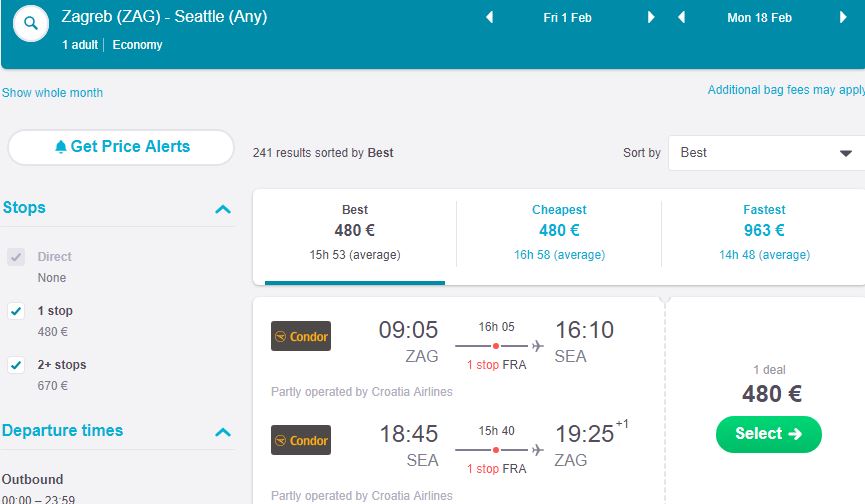This screenshot has height=504, width=865.
Task: Collapse the Departure times section
Action: (x=223, y=432)
